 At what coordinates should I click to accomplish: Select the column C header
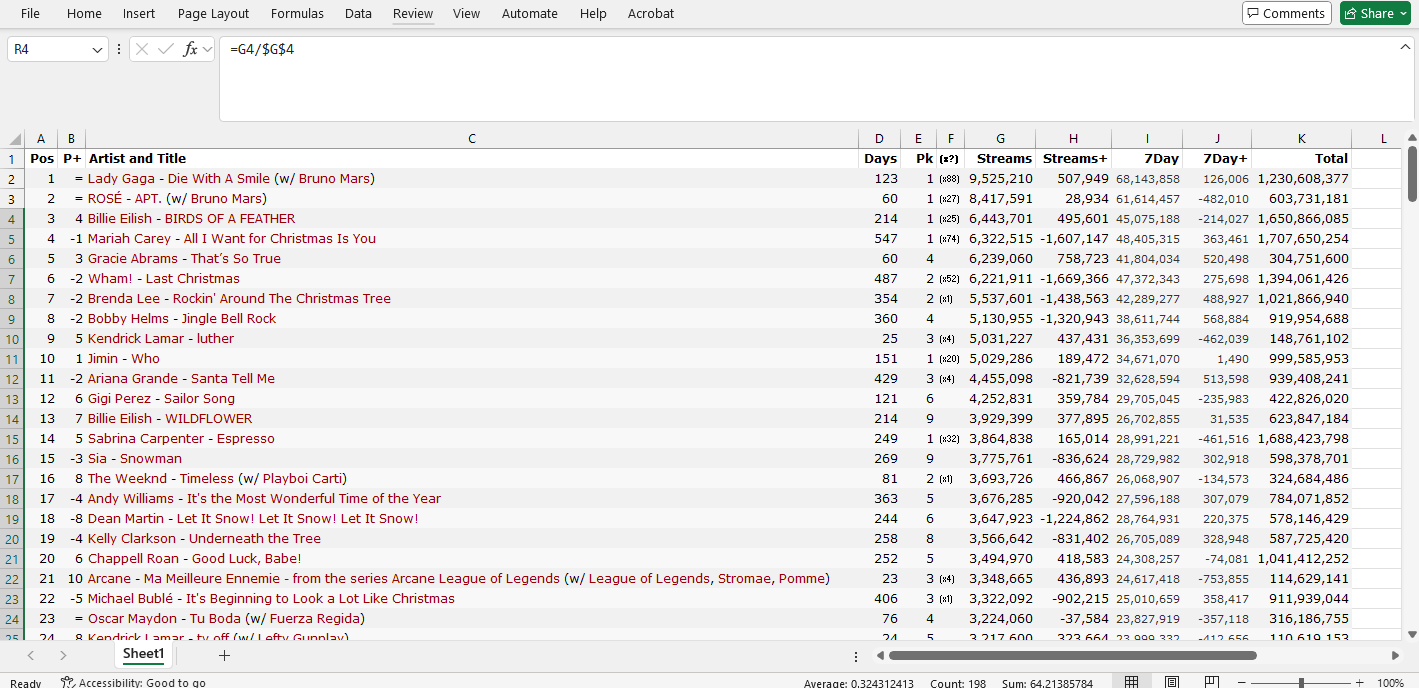(x=472, y=139)
